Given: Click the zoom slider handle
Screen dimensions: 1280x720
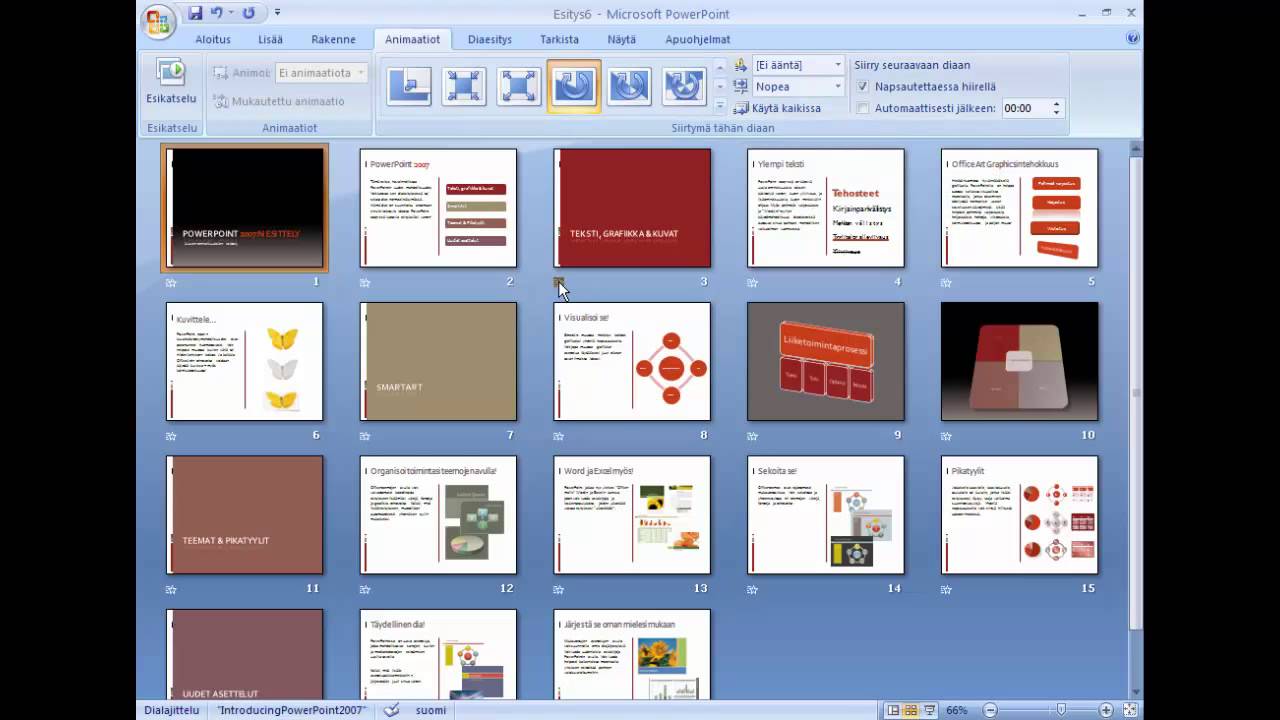Looking at the screenshot, I should pos(1061,710).
